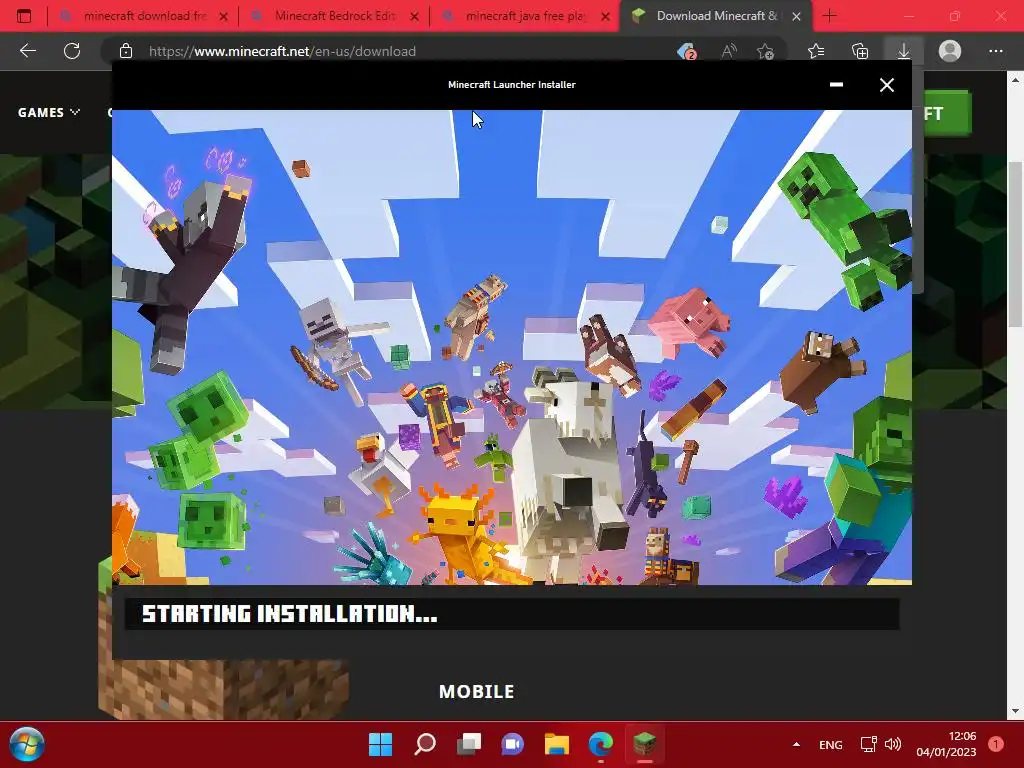
Task: Switch to 'minecraft download fre' tab
Action: pyautogui.click(x=143, y=16)
